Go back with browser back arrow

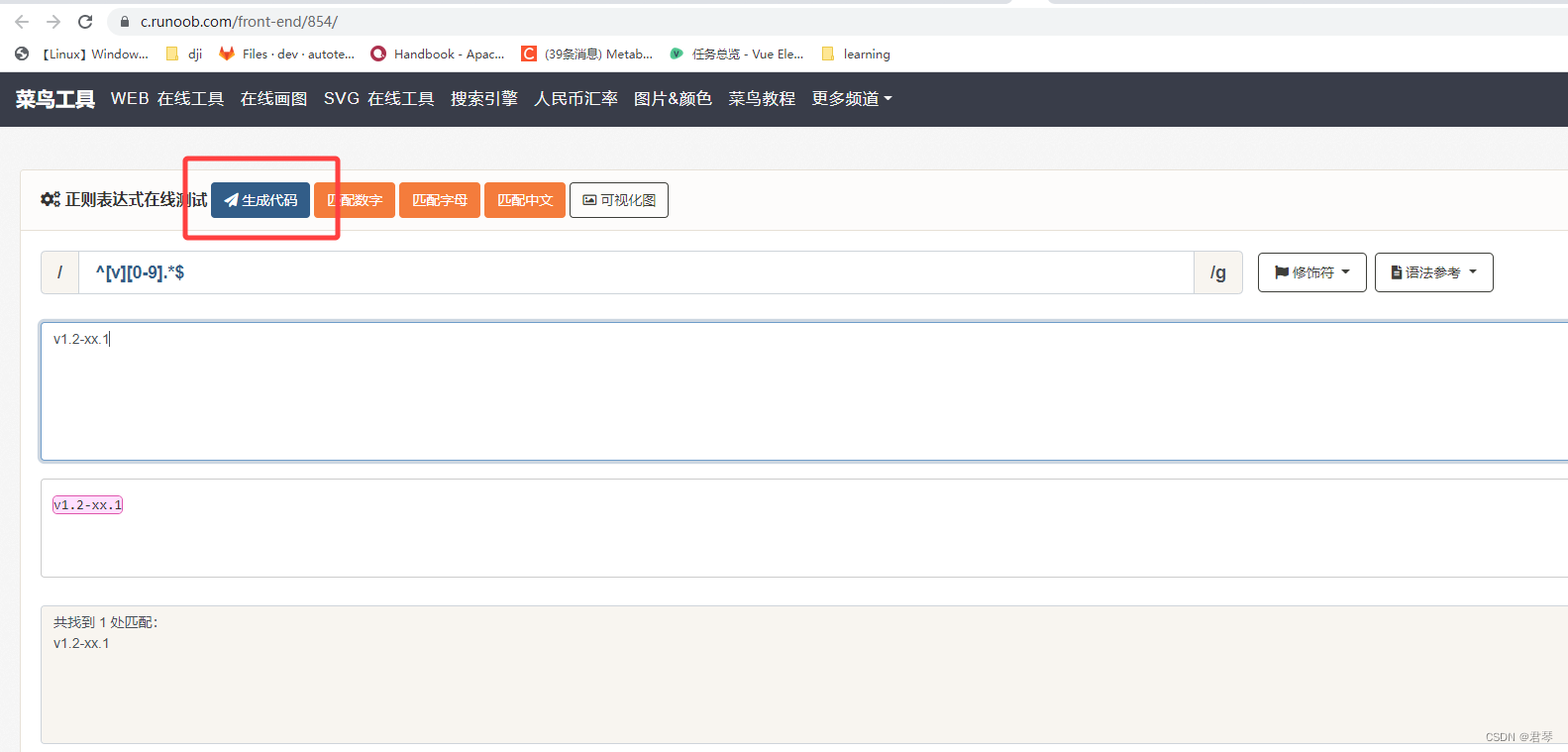(x=22, y=21)
